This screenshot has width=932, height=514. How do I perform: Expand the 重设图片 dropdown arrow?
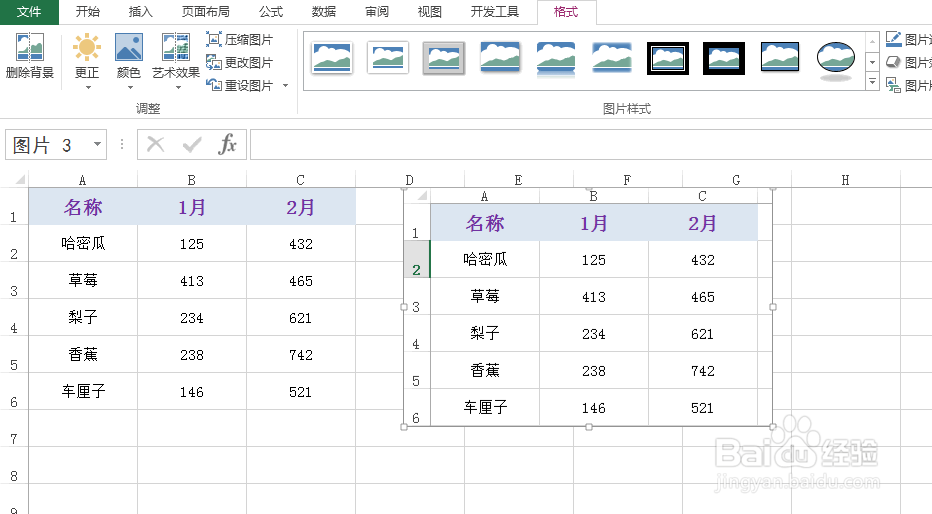(x=285, y=86)
